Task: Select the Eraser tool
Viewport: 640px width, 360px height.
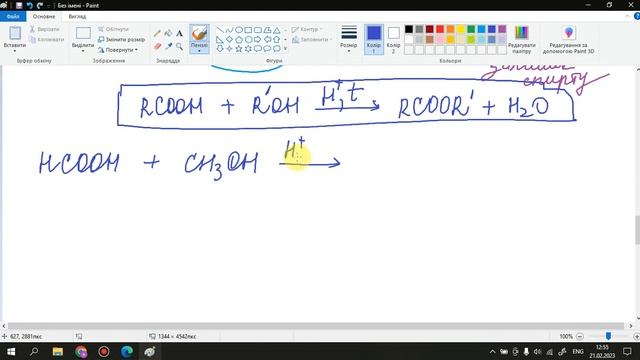Action: coord(157,47)
